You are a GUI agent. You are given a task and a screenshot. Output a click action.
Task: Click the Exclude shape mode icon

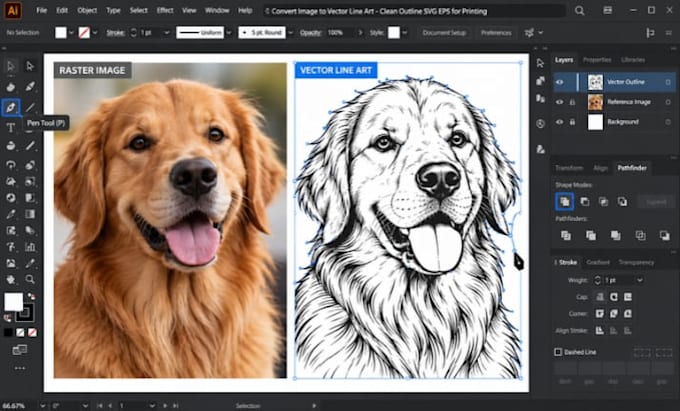[622, 202]
